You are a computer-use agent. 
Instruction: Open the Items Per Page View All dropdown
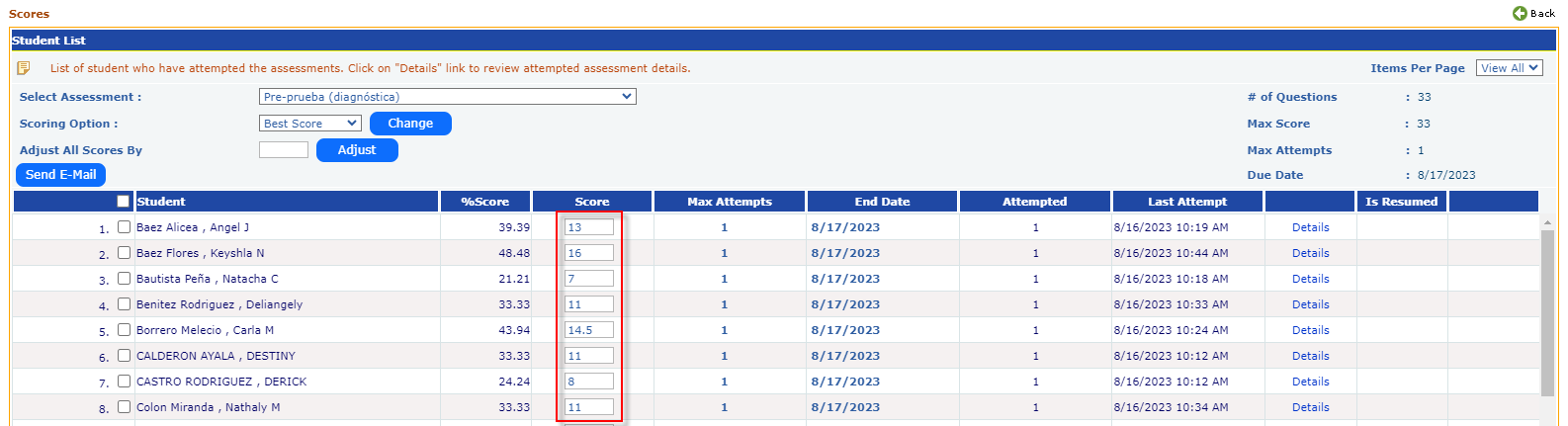(1509, 68)
